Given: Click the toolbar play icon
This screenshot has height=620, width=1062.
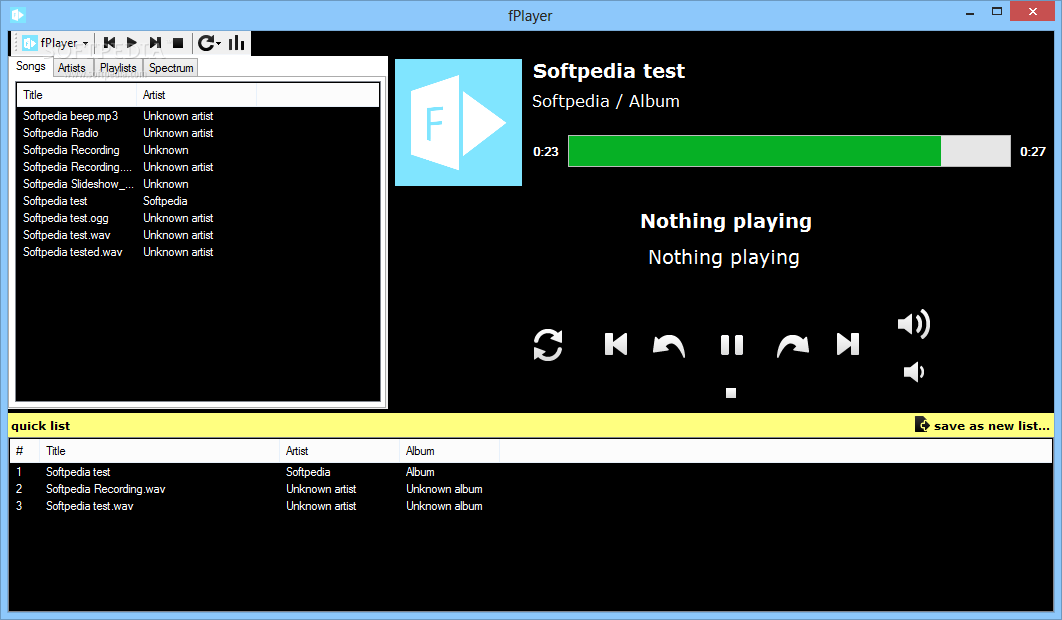Looking at the screenshot, I should (132, 43).
